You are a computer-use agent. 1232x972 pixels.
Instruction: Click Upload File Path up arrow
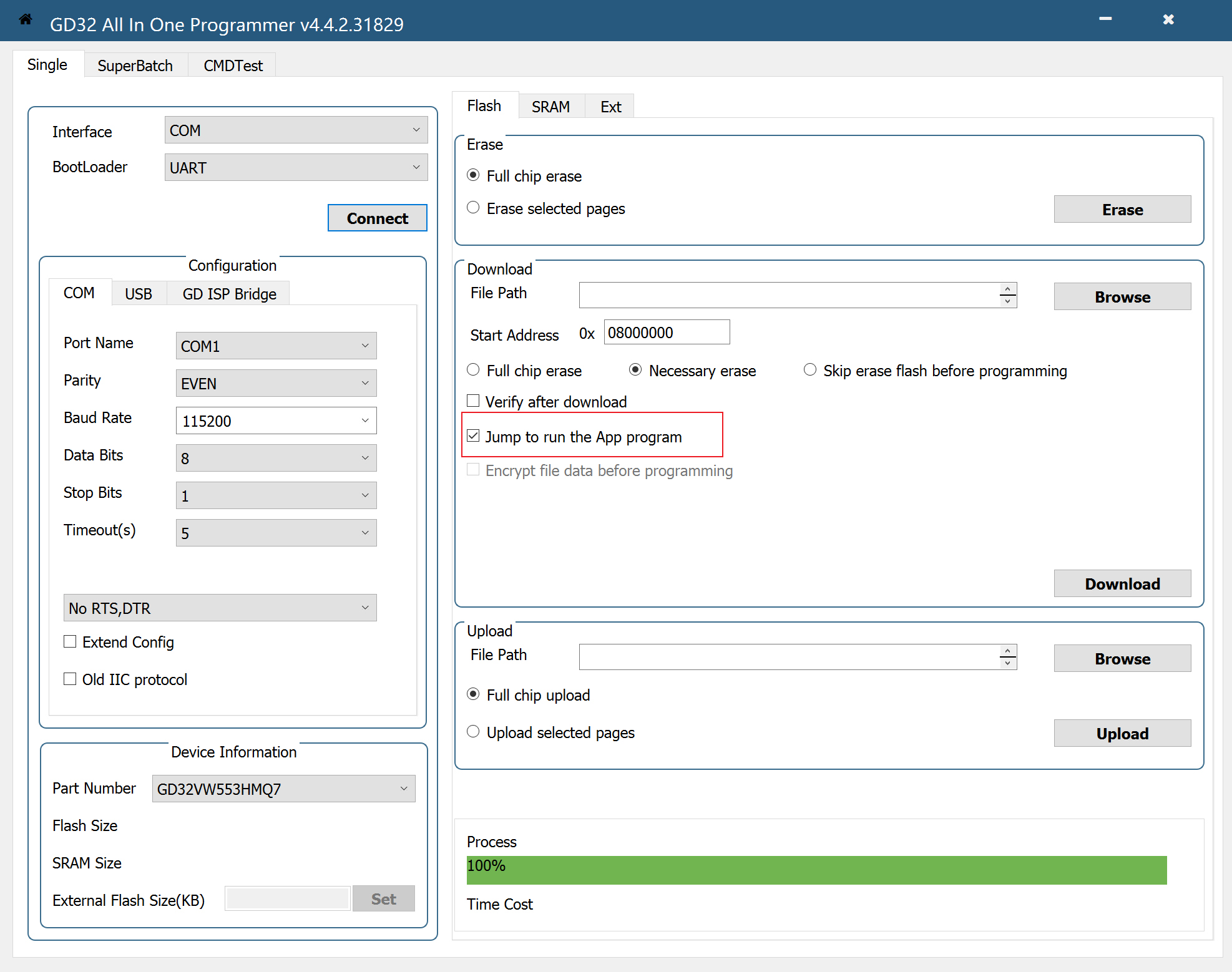(1008, 651)
